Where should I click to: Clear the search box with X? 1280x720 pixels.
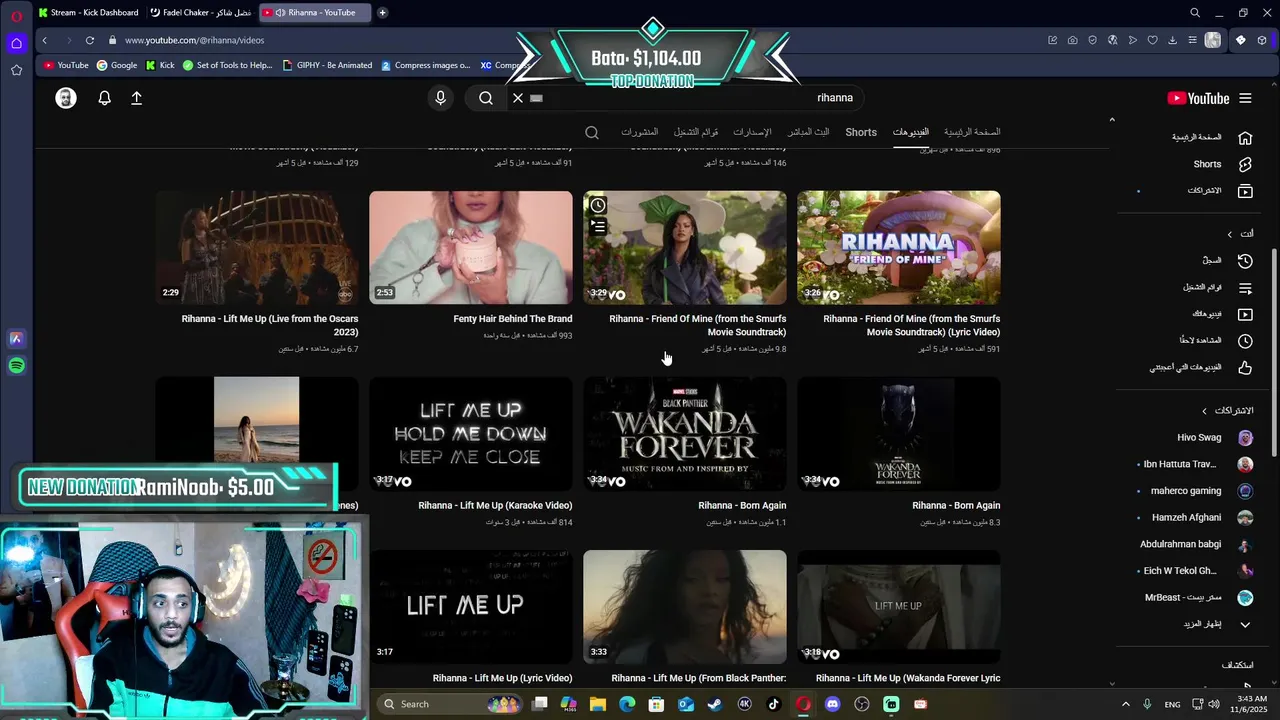click(518, 98)
